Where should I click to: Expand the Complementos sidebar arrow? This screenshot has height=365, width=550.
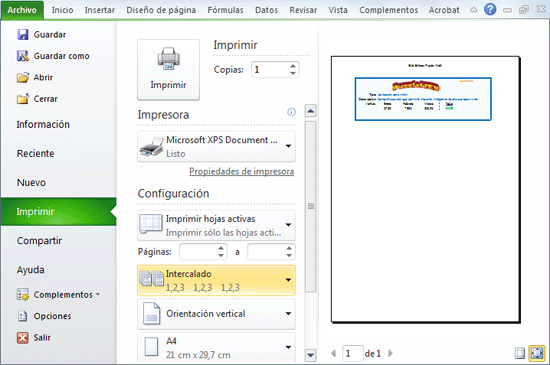pos(98,294)
